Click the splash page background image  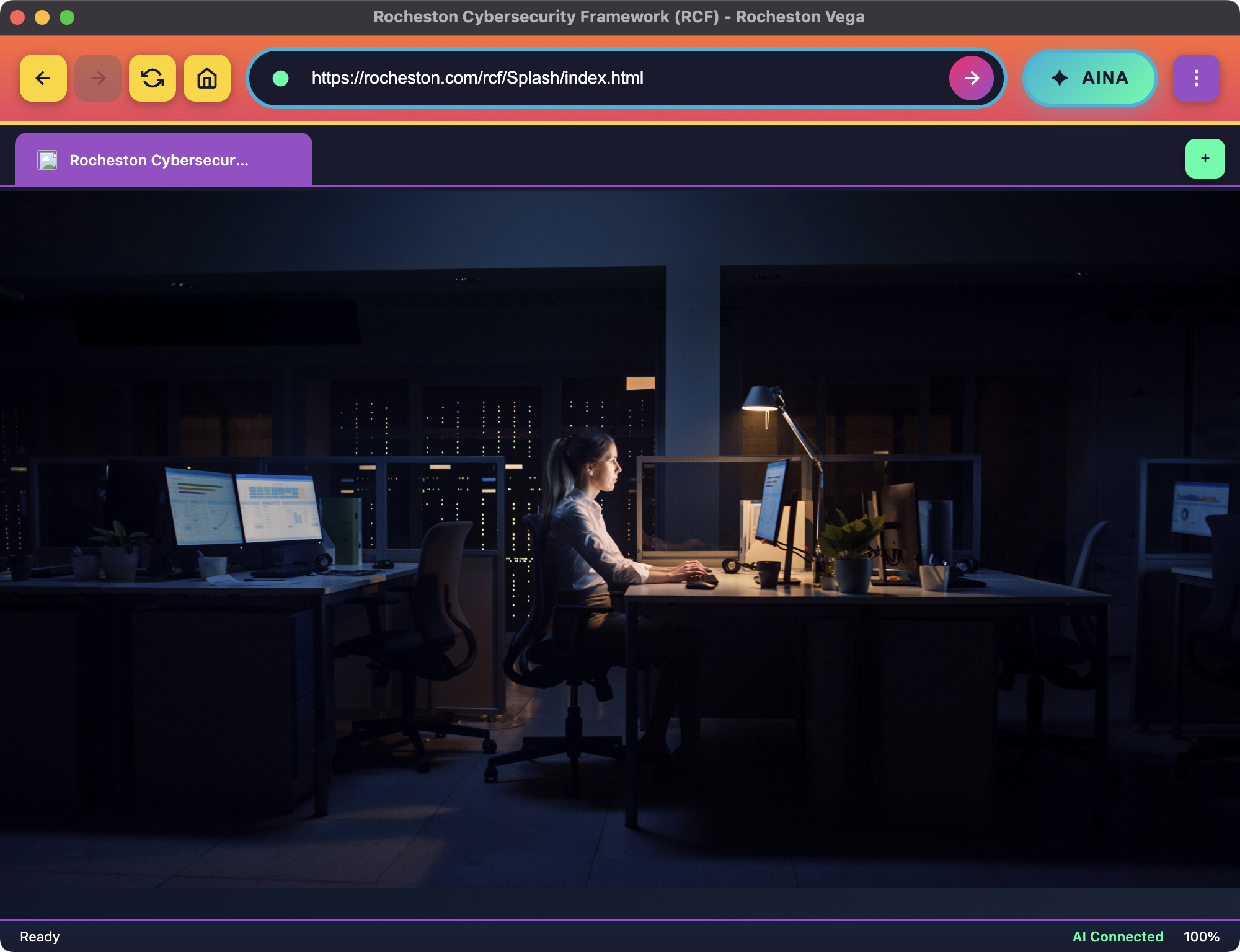(620, 539)
